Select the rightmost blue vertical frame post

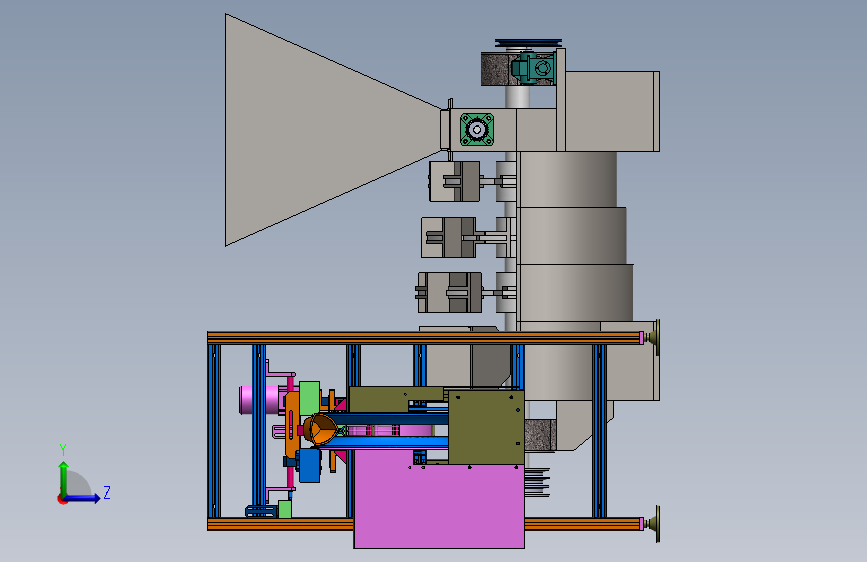point(599,431)
